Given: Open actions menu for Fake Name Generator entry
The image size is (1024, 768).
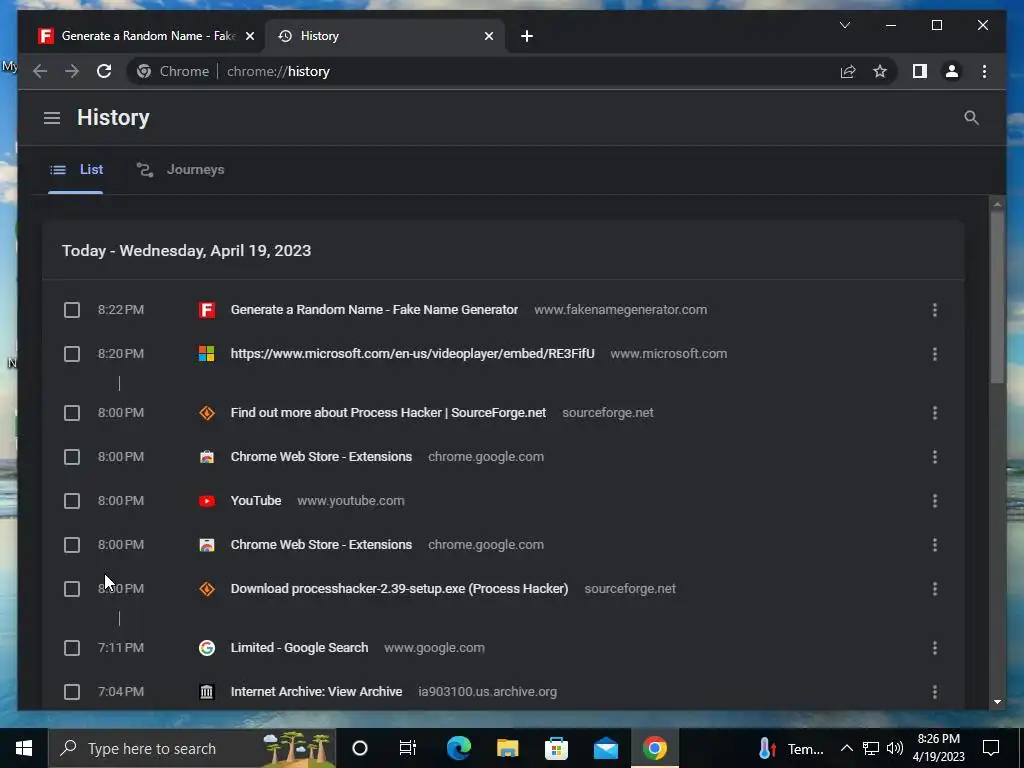Looking at the screenshot, I should [x=935, y=310].
